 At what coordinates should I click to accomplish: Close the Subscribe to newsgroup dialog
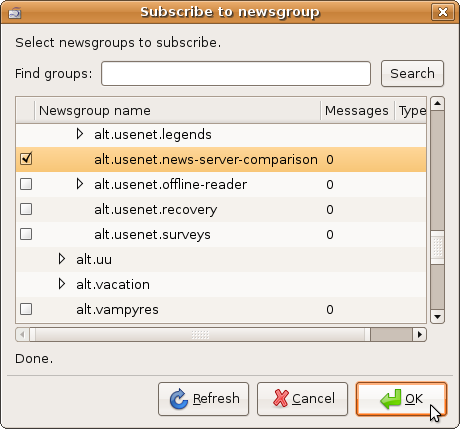(x=443, y=12)
